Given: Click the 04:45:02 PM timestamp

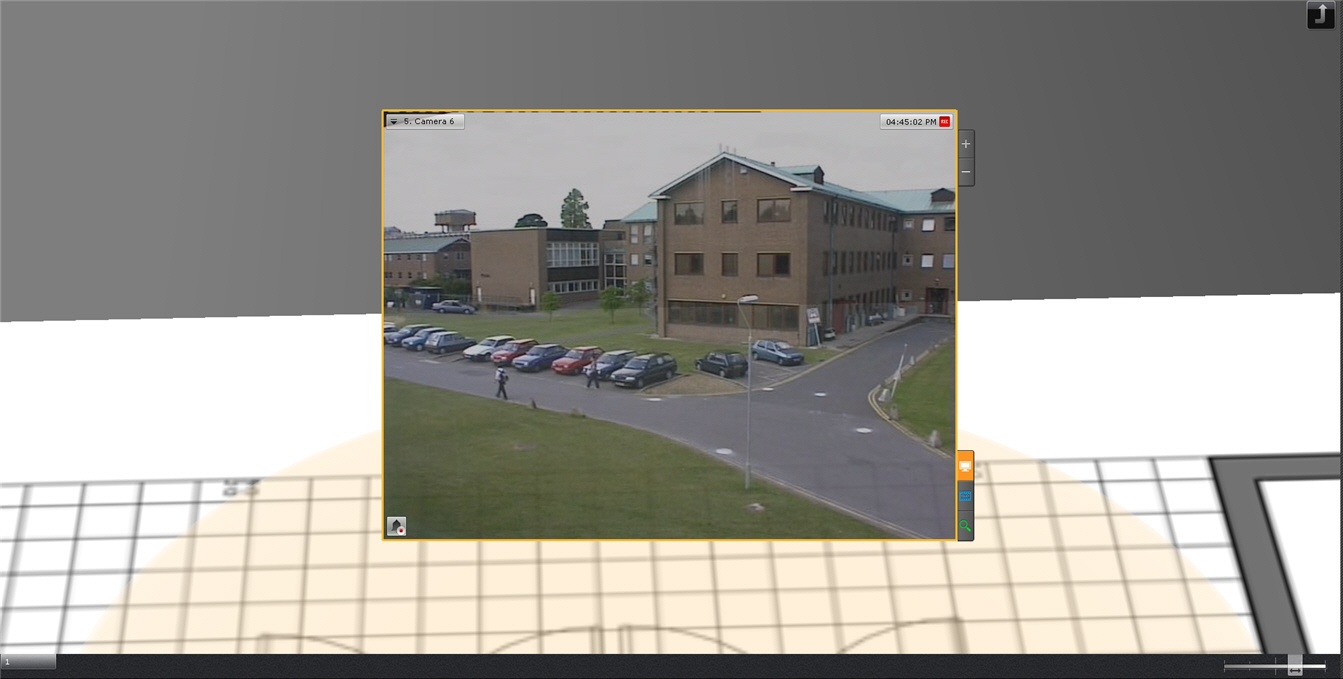Looking at the screenshot, I should click(x=910, y=122).
